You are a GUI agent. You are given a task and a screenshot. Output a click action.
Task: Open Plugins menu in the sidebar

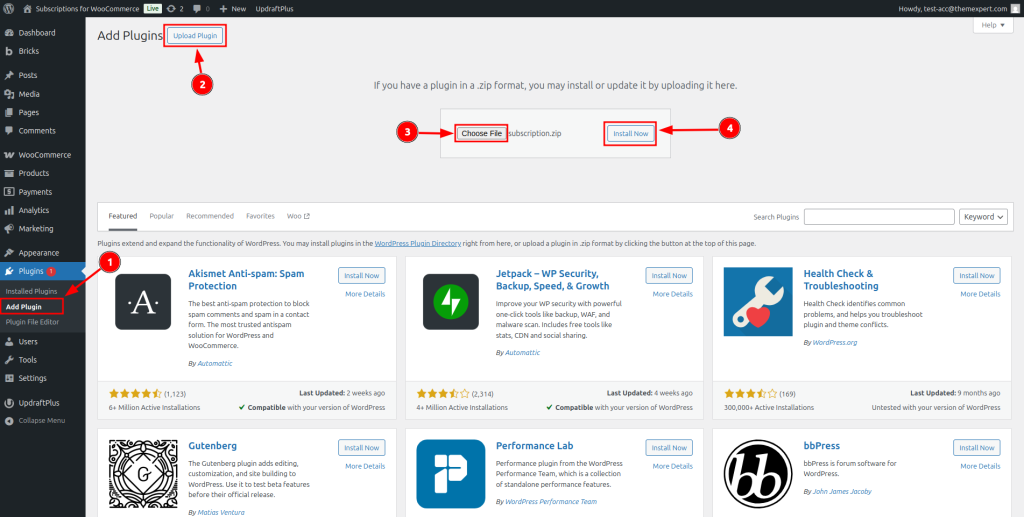(x=42, y=271)
